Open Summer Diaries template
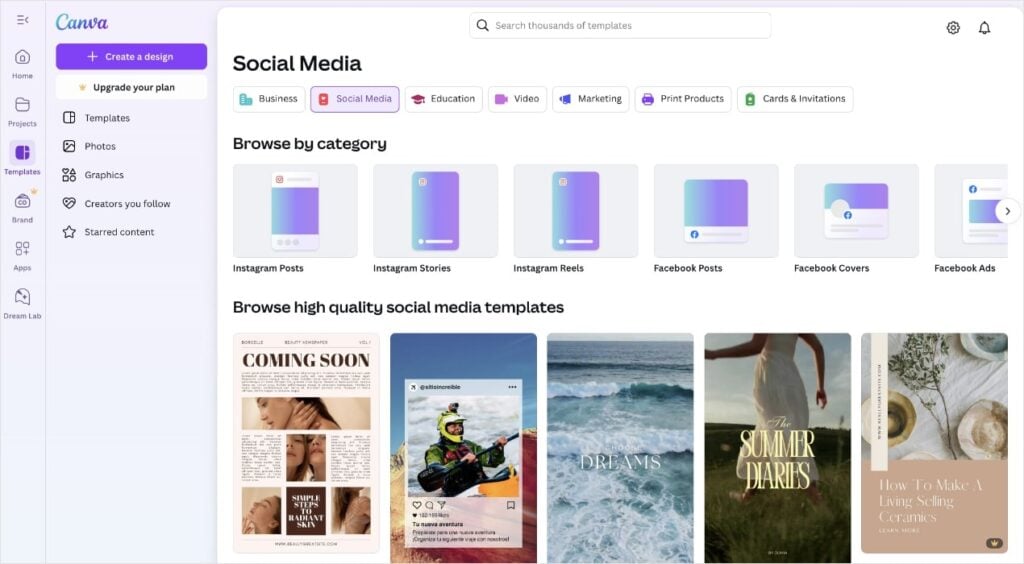The height and width of the screenshot is (564, 1024). pos(777,448)
